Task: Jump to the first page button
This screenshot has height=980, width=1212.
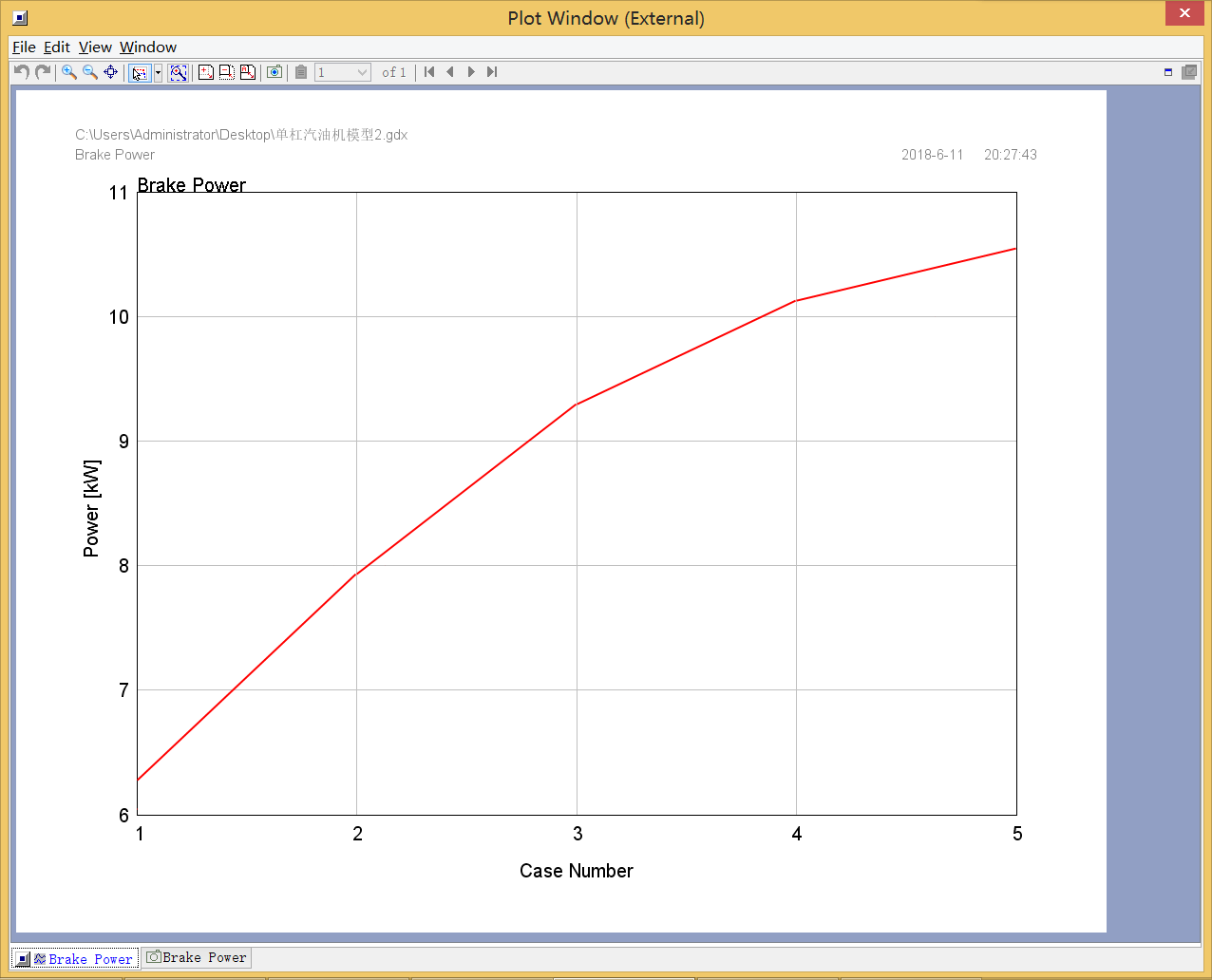Action: click(x=429, y=72)
